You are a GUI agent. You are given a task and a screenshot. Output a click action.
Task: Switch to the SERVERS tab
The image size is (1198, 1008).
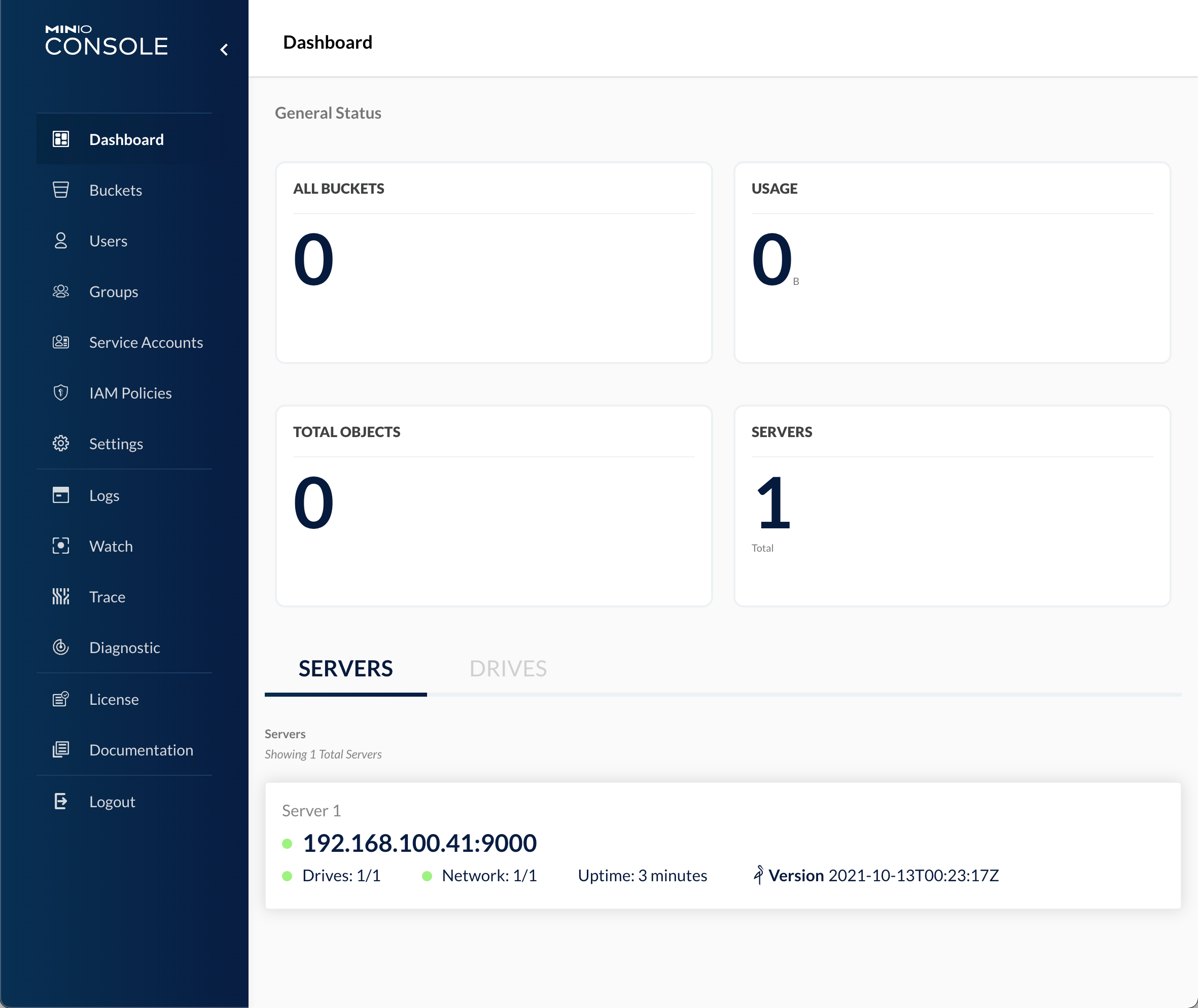346,669
